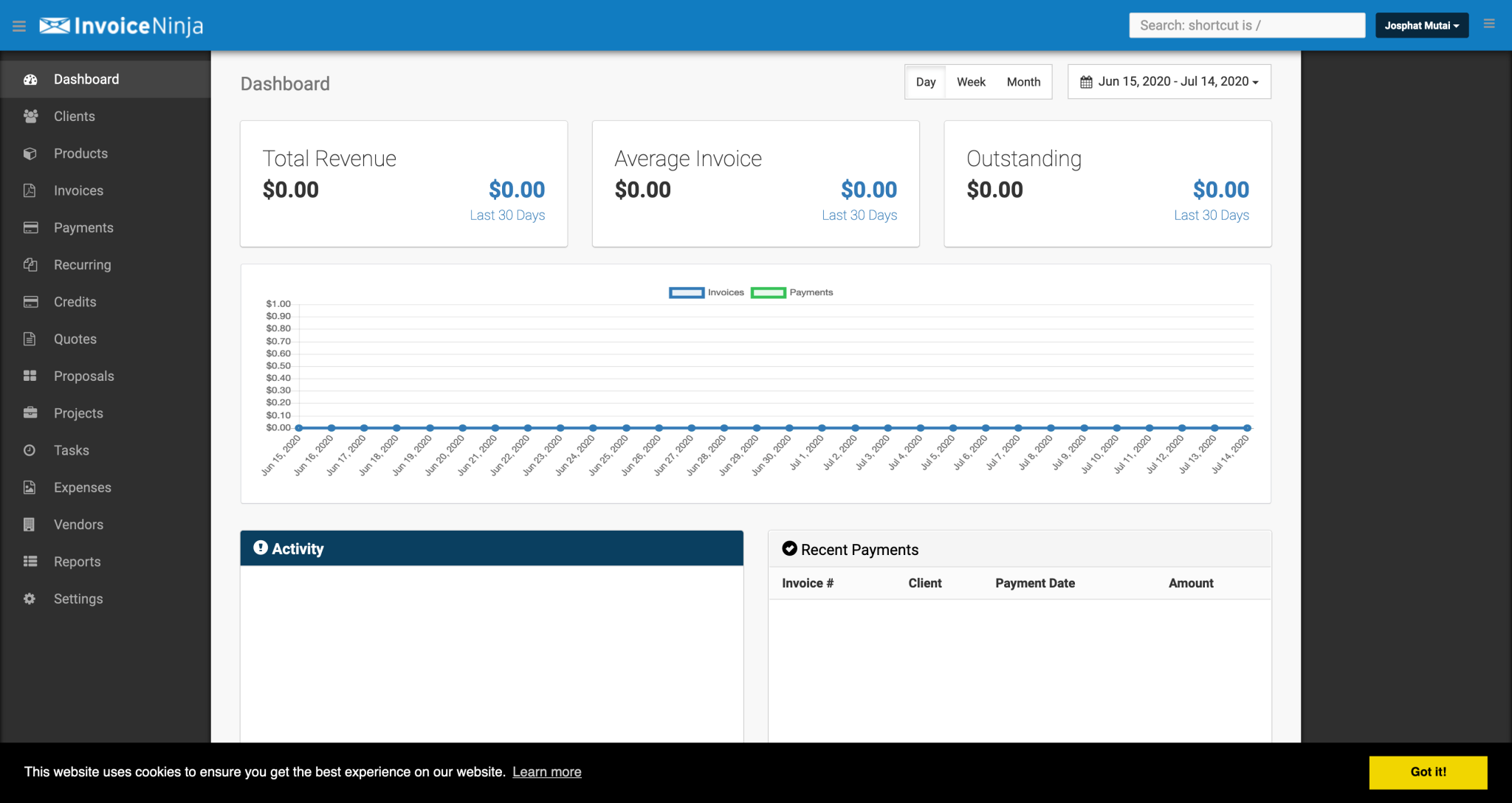
Task: Select the Recurring icon in sidebar
Action: (x=30, y=264)
